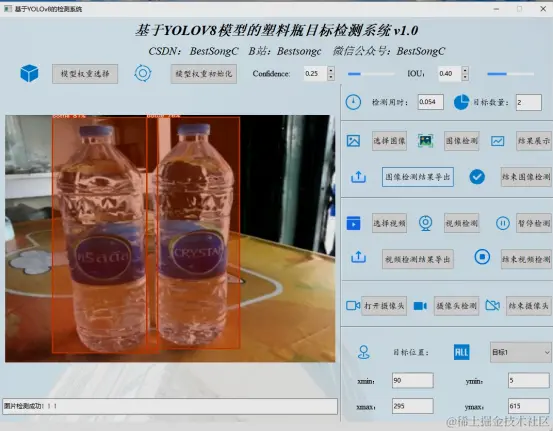Click the 检测用时 field showing 0.054
Screen dimensions: 554x432
tap(431, 102)
